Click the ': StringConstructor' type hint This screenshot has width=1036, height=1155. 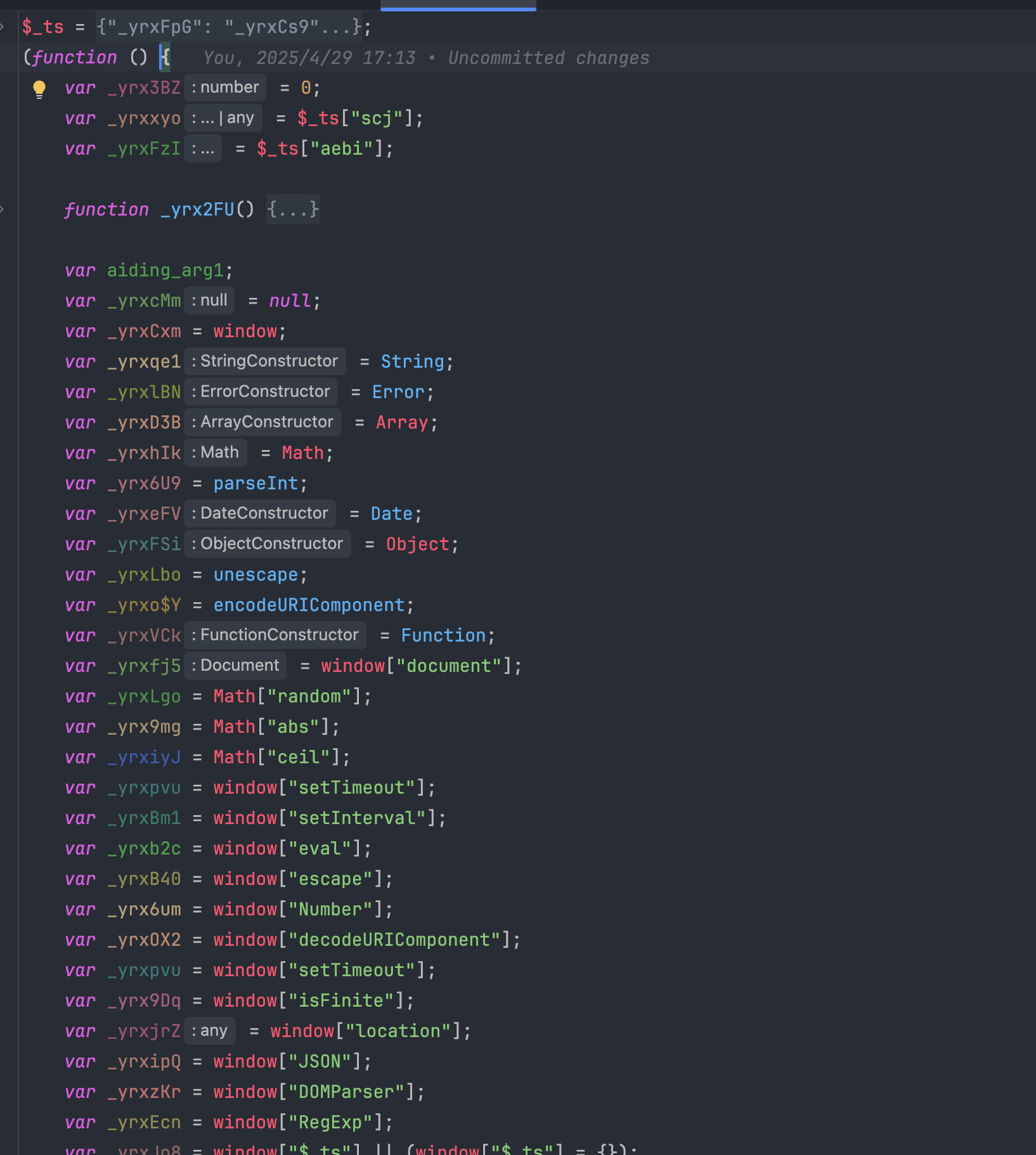pyautogui.click(x=264, y=361)
